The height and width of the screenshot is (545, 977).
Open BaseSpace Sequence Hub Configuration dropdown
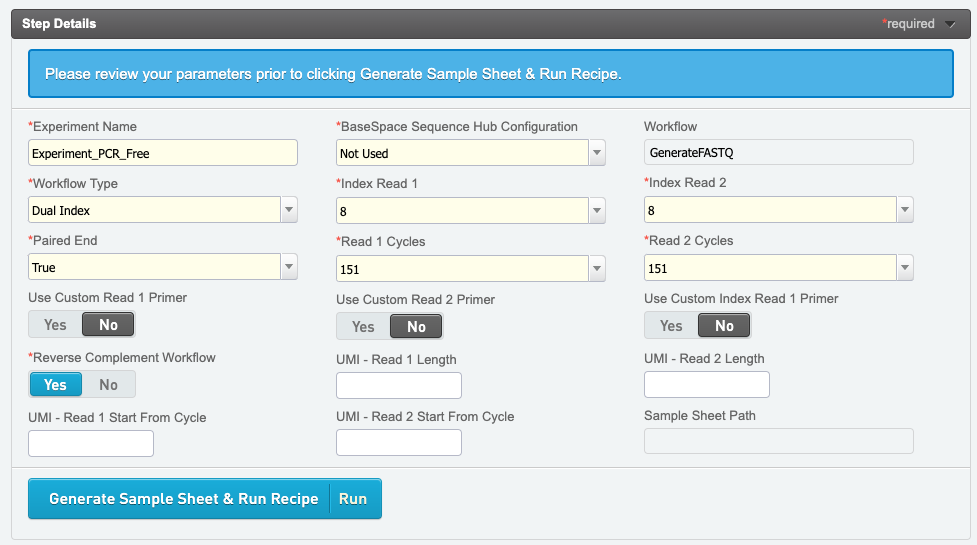(x=597, y=153)
